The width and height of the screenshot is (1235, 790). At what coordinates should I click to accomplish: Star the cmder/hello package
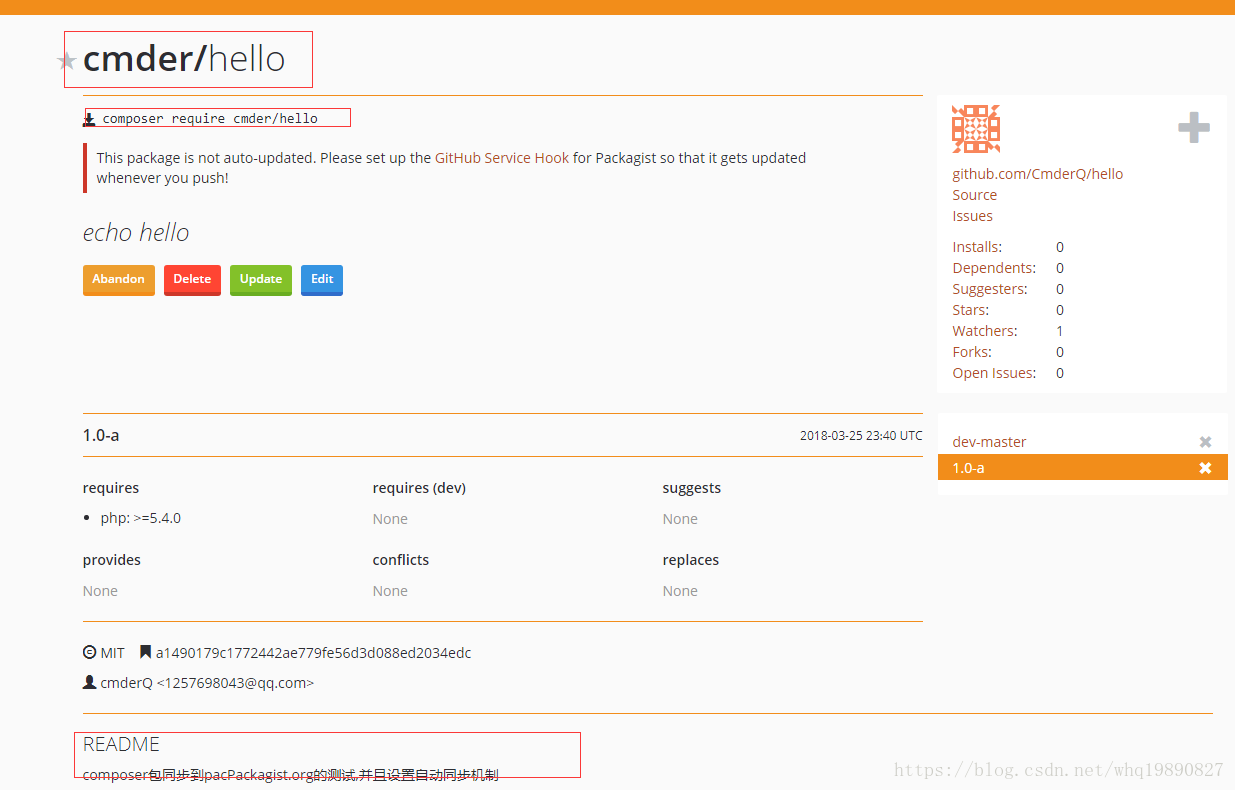pyautogui.click(x=67, y=62)
